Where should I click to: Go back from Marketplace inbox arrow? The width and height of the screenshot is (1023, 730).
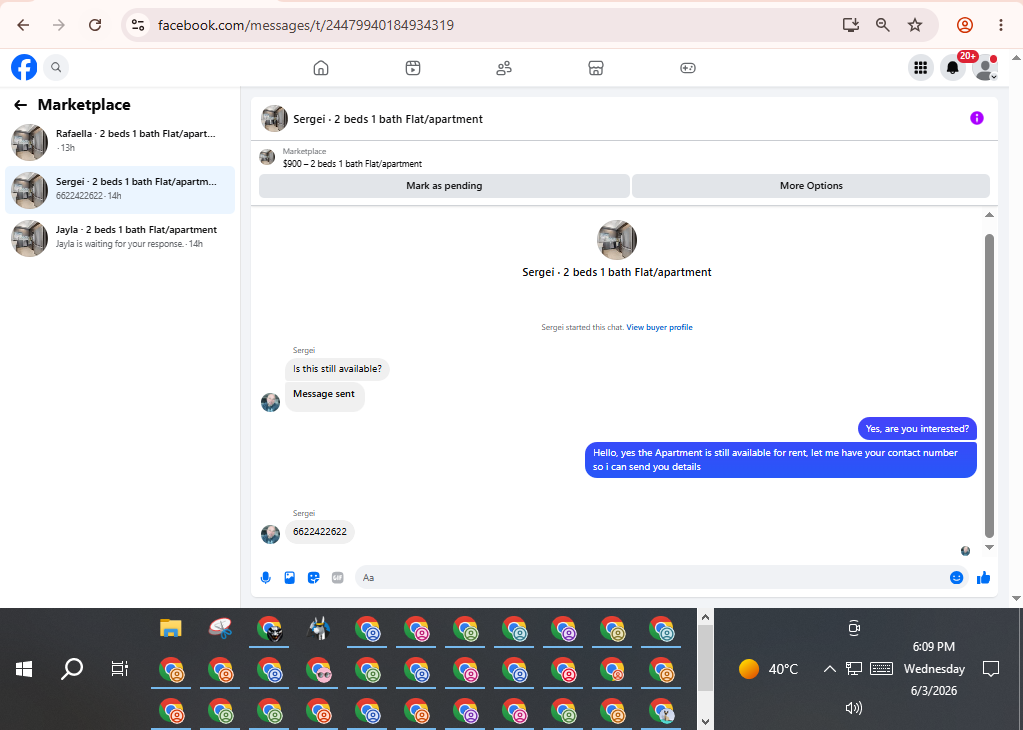click(x=21, y=105)
